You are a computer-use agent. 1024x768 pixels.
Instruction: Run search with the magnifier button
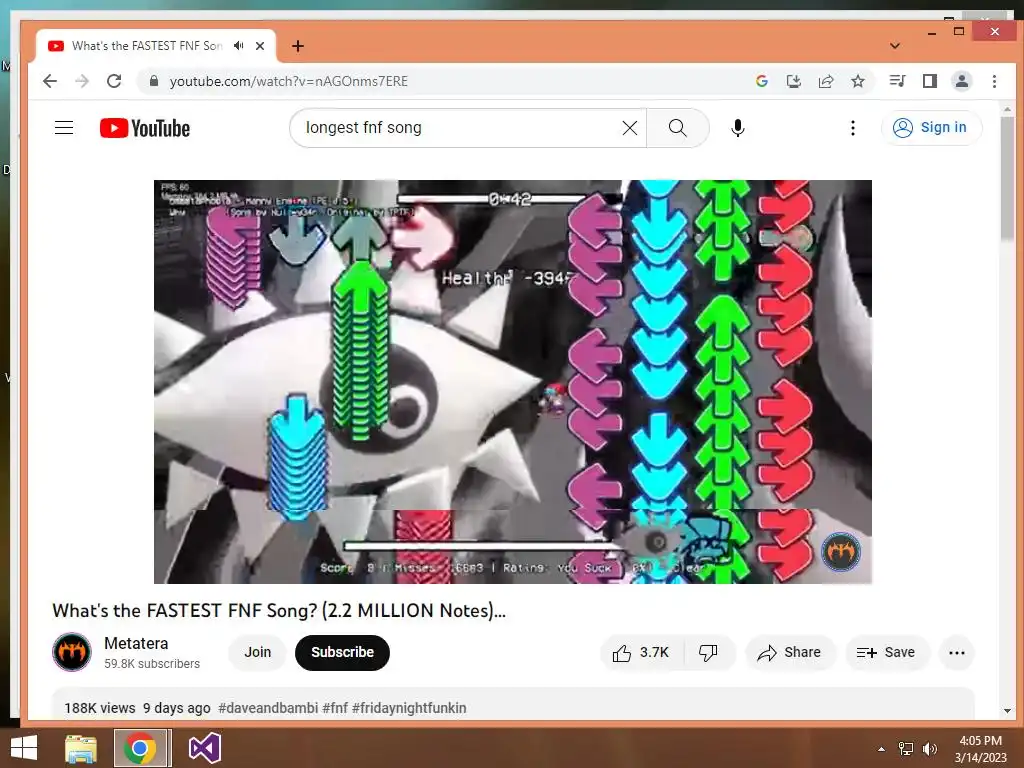pyautogui.click(x=678, y=128)
